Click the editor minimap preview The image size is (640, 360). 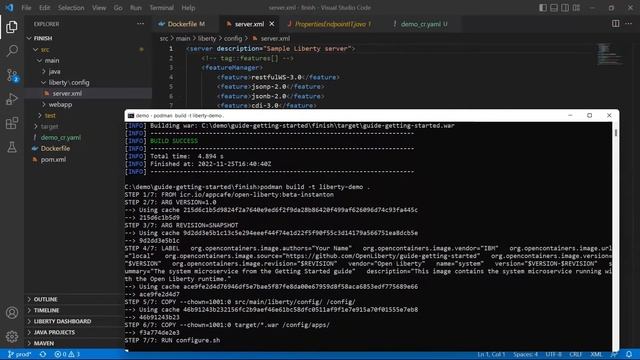tap(610, 54)
